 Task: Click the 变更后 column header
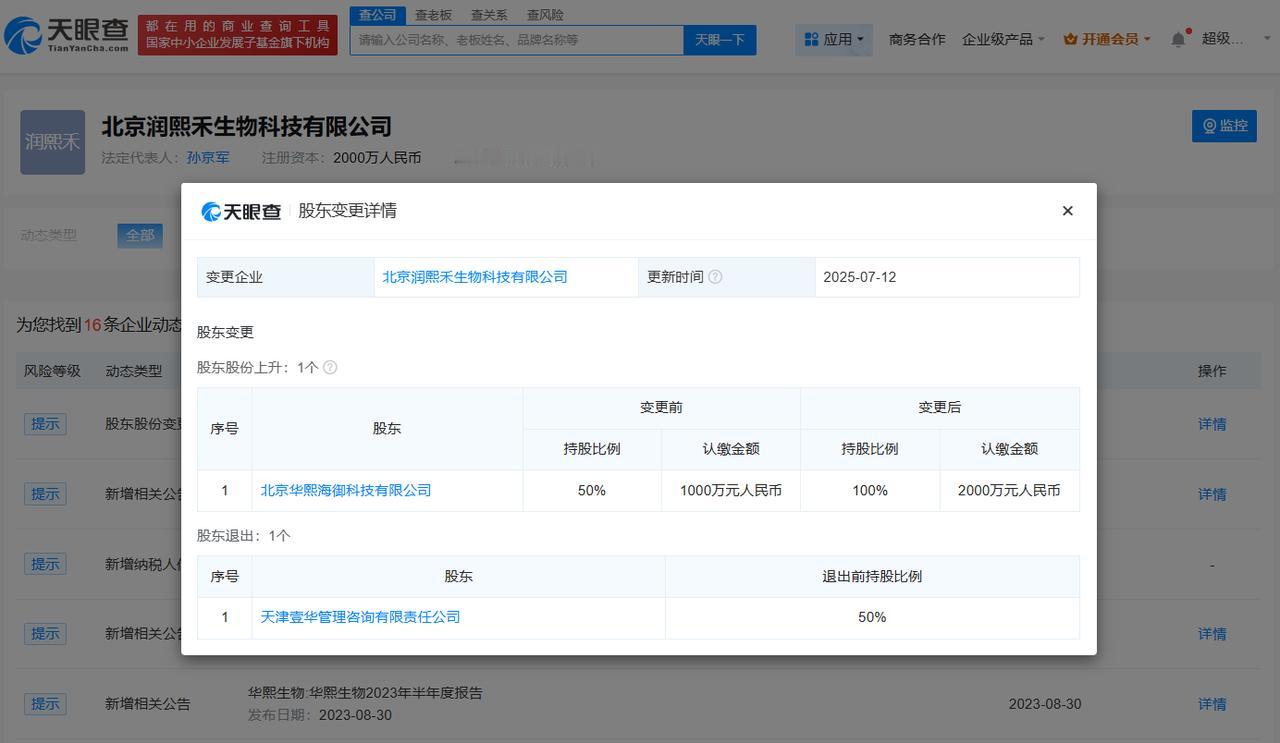pos(940,408)
